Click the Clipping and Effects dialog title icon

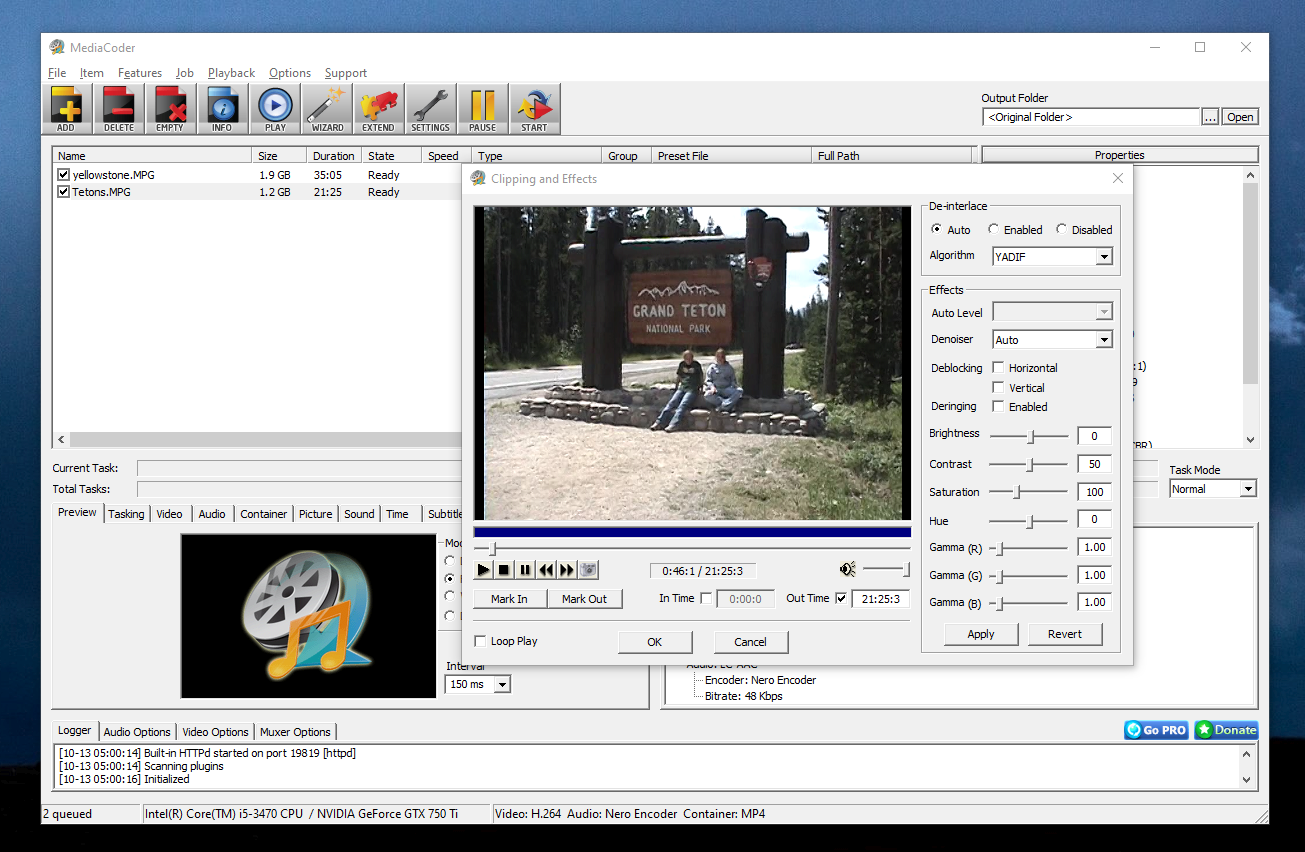coord(478,179)
